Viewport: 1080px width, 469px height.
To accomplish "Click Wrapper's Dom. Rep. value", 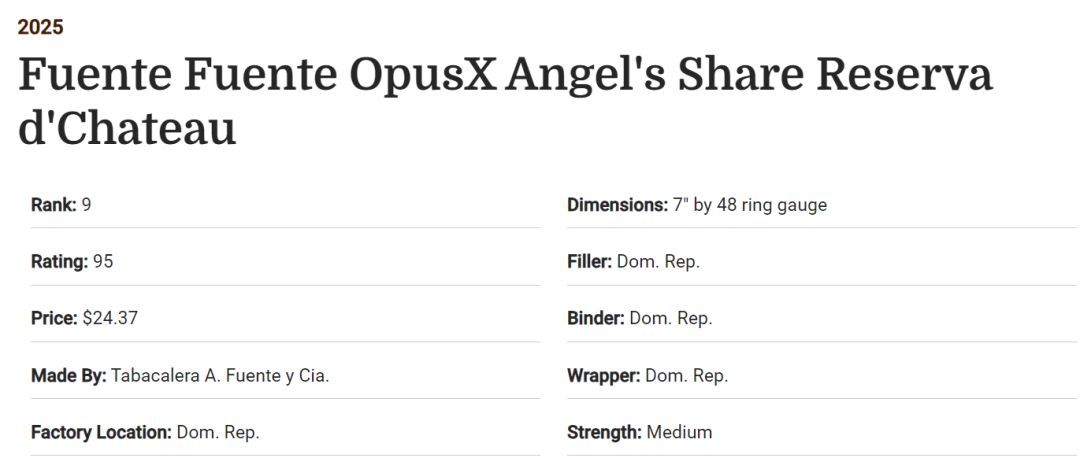I will coord(687,376).
